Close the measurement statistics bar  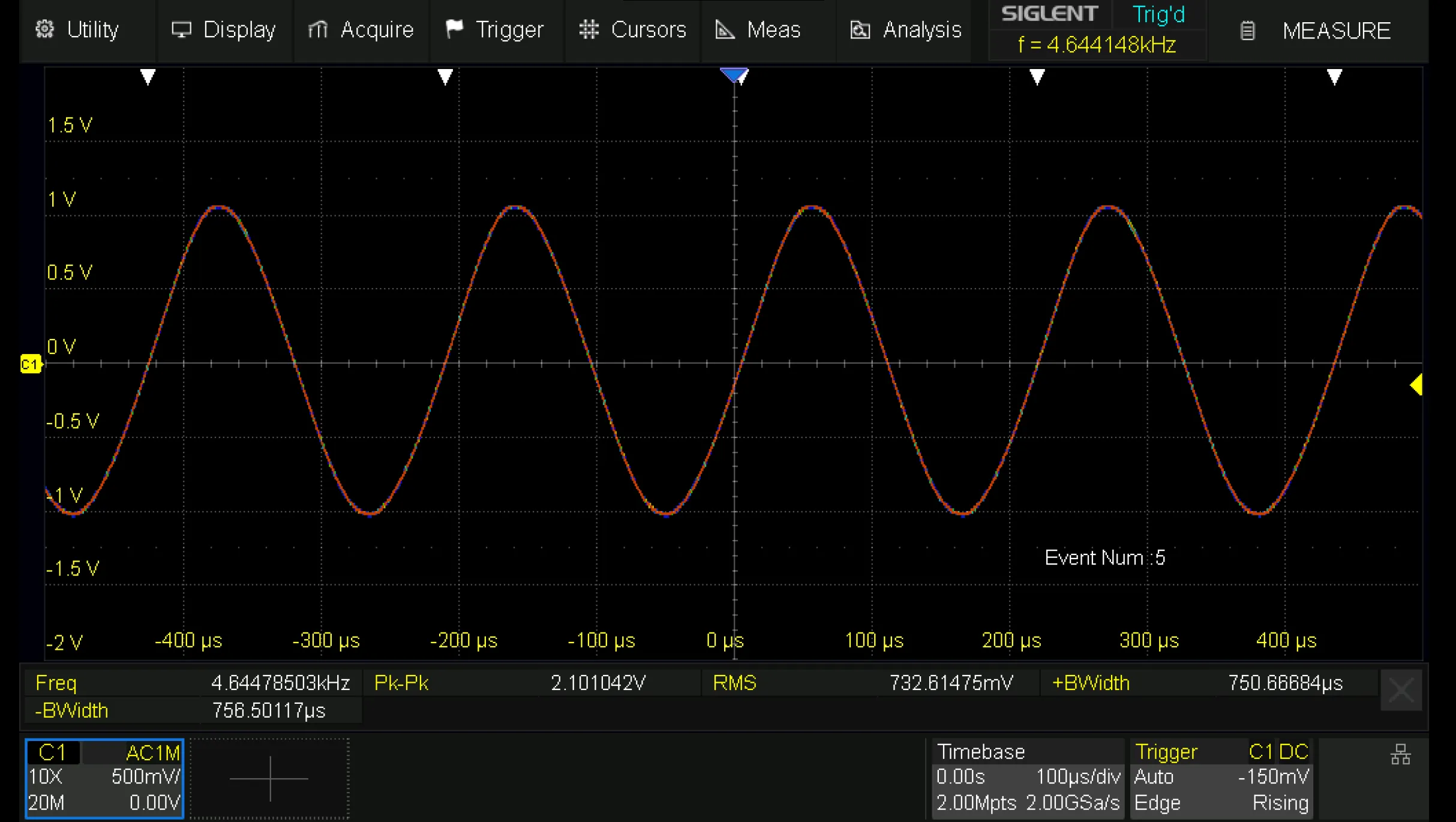click(1401, 690)
